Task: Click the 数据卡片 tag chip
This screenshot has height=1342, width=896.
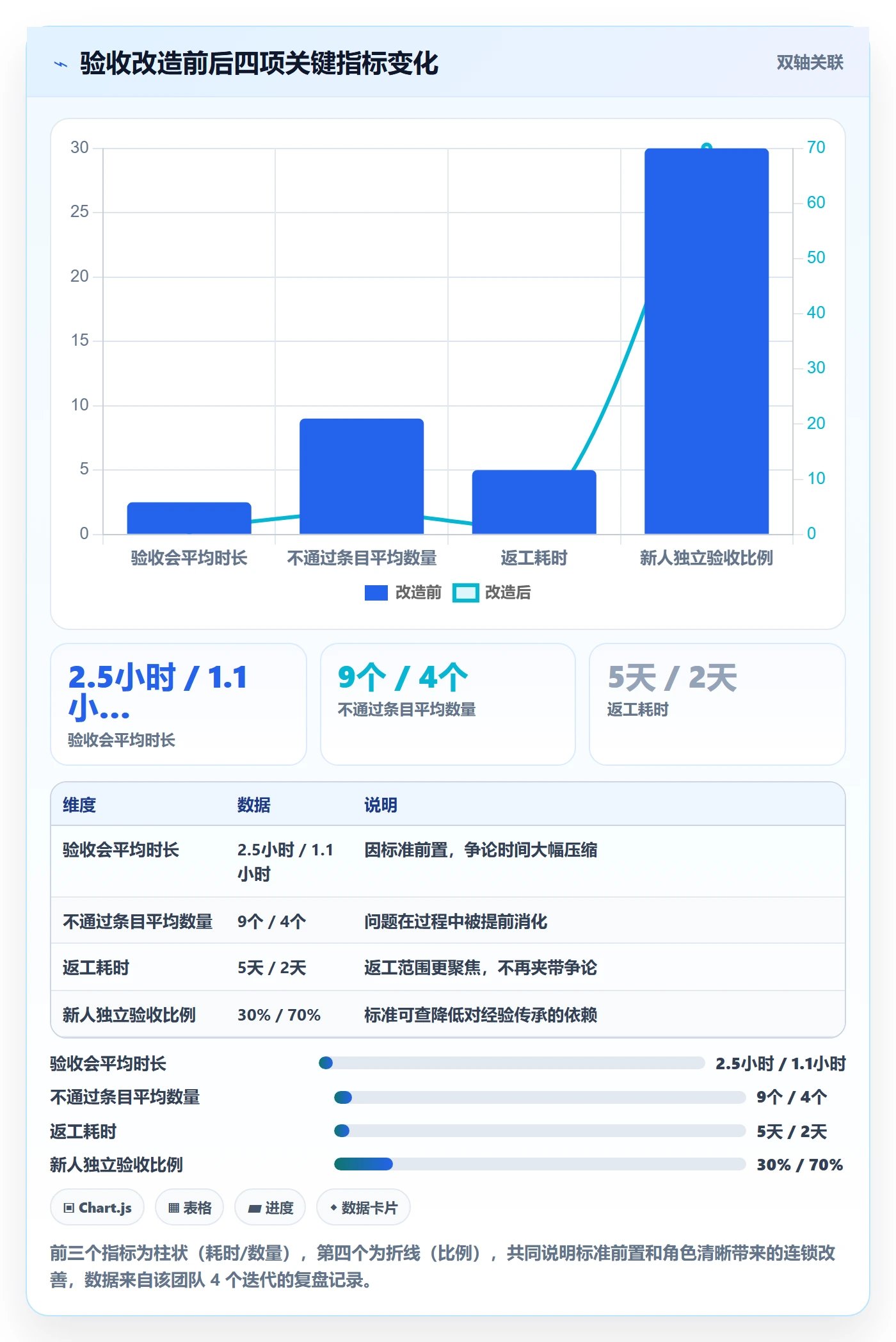Action: [364, 1208]
